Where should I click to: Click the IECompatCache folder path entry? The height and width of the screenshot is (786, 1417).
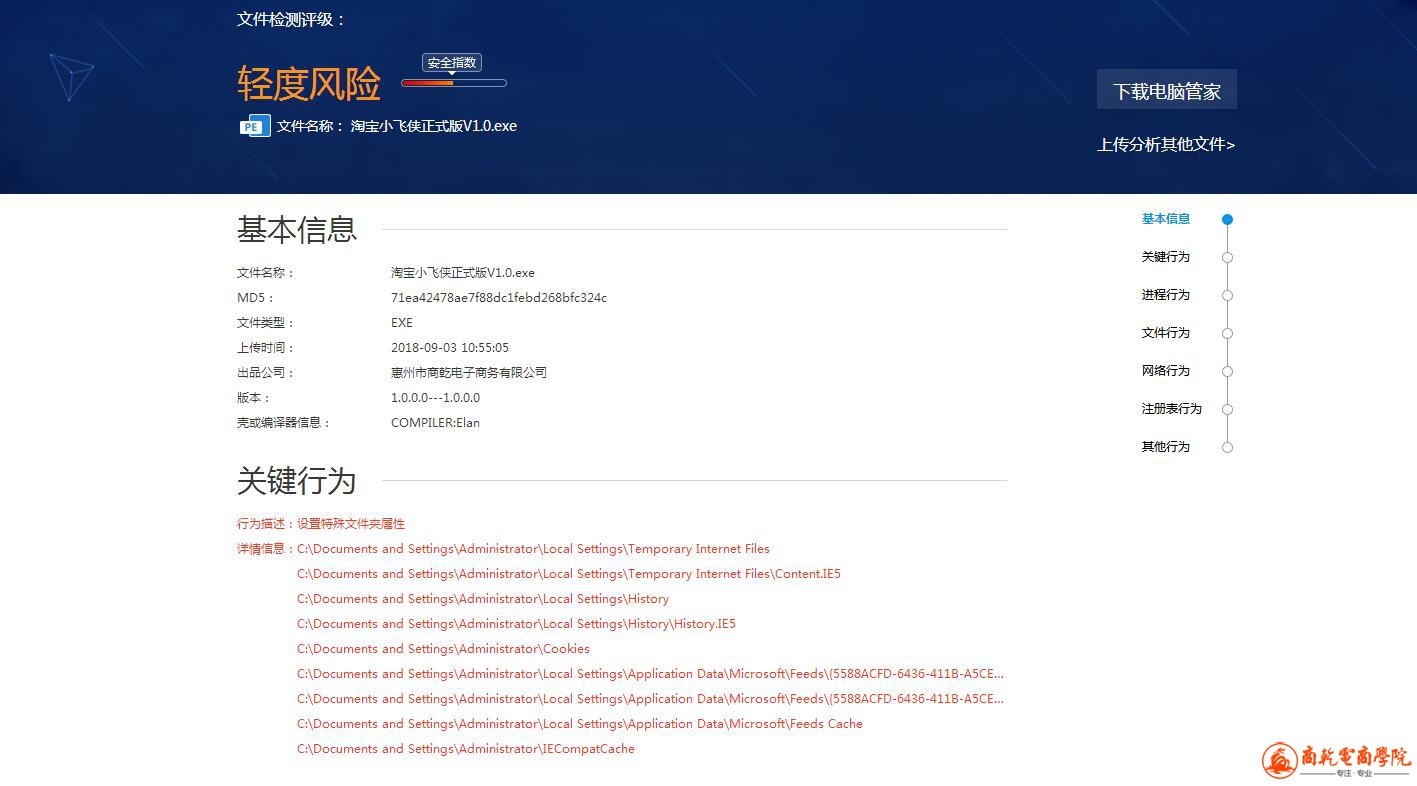465,749
